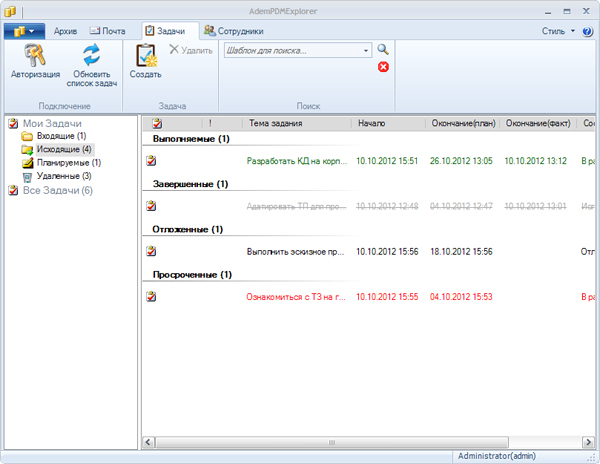
Task: Select struck-through task Адаптировать ТП
Action: coord(296,207)
